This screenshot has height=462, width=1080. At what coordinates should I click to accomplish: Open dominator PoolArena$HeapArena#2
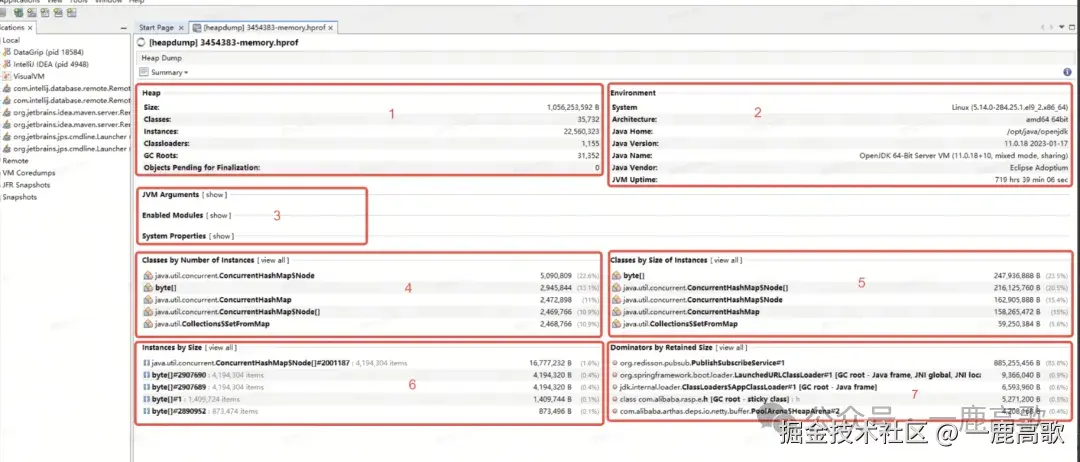[729, 411]
